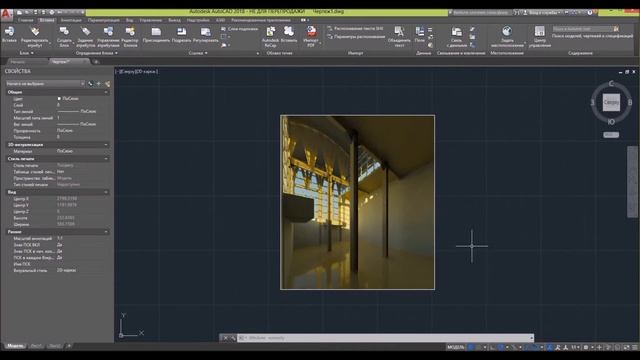The height and width of the screenshot is (360, 640).
Task: Switch to the Главная ribbon tab
Action: coord(25,20)
